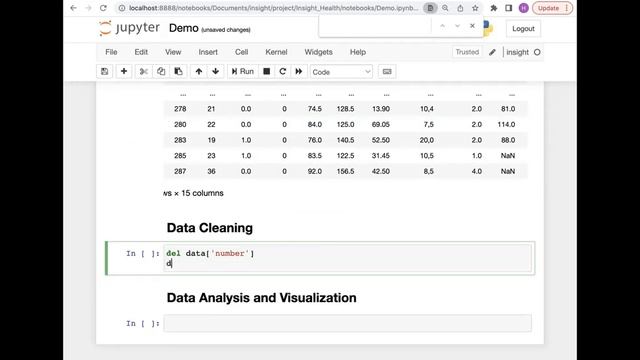Screen dimensions: 640x360
Task: Click the share icon in address bar
Action: click(x=460, y=8)
